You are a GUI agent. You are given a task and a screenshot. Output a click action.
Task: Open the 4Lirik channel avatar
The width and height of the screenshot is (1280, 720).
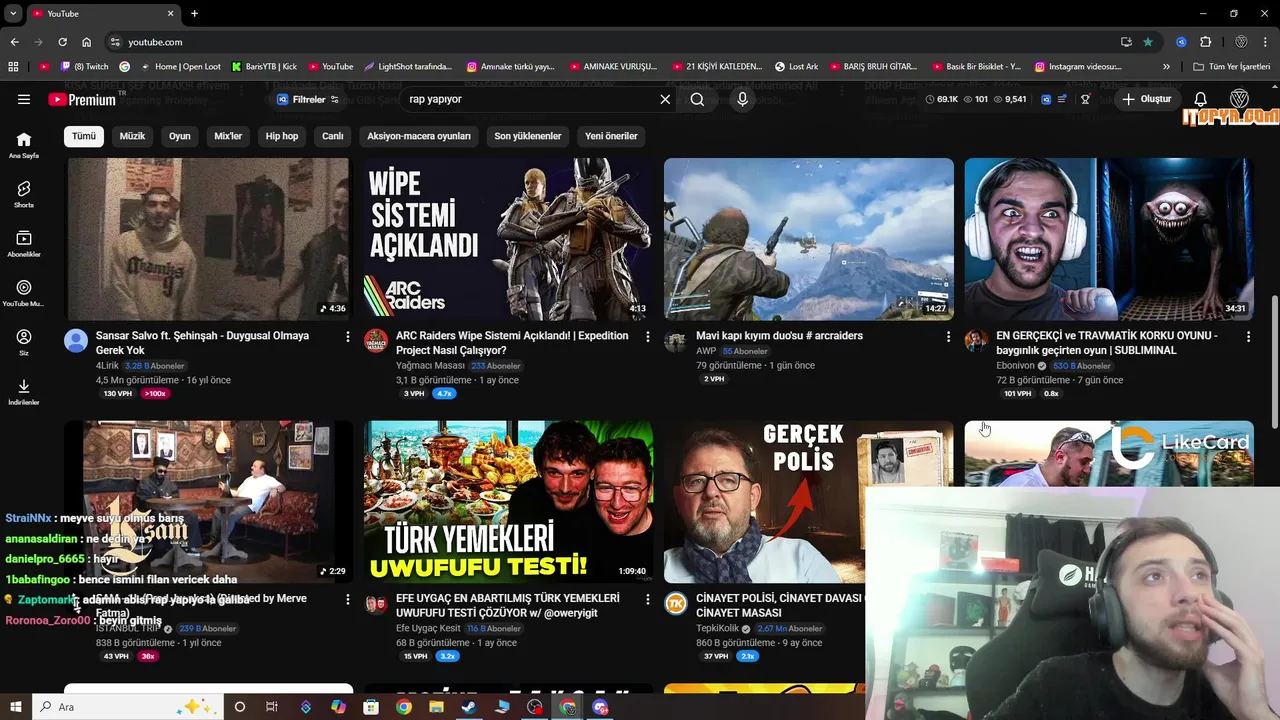[x=76, y=341]
